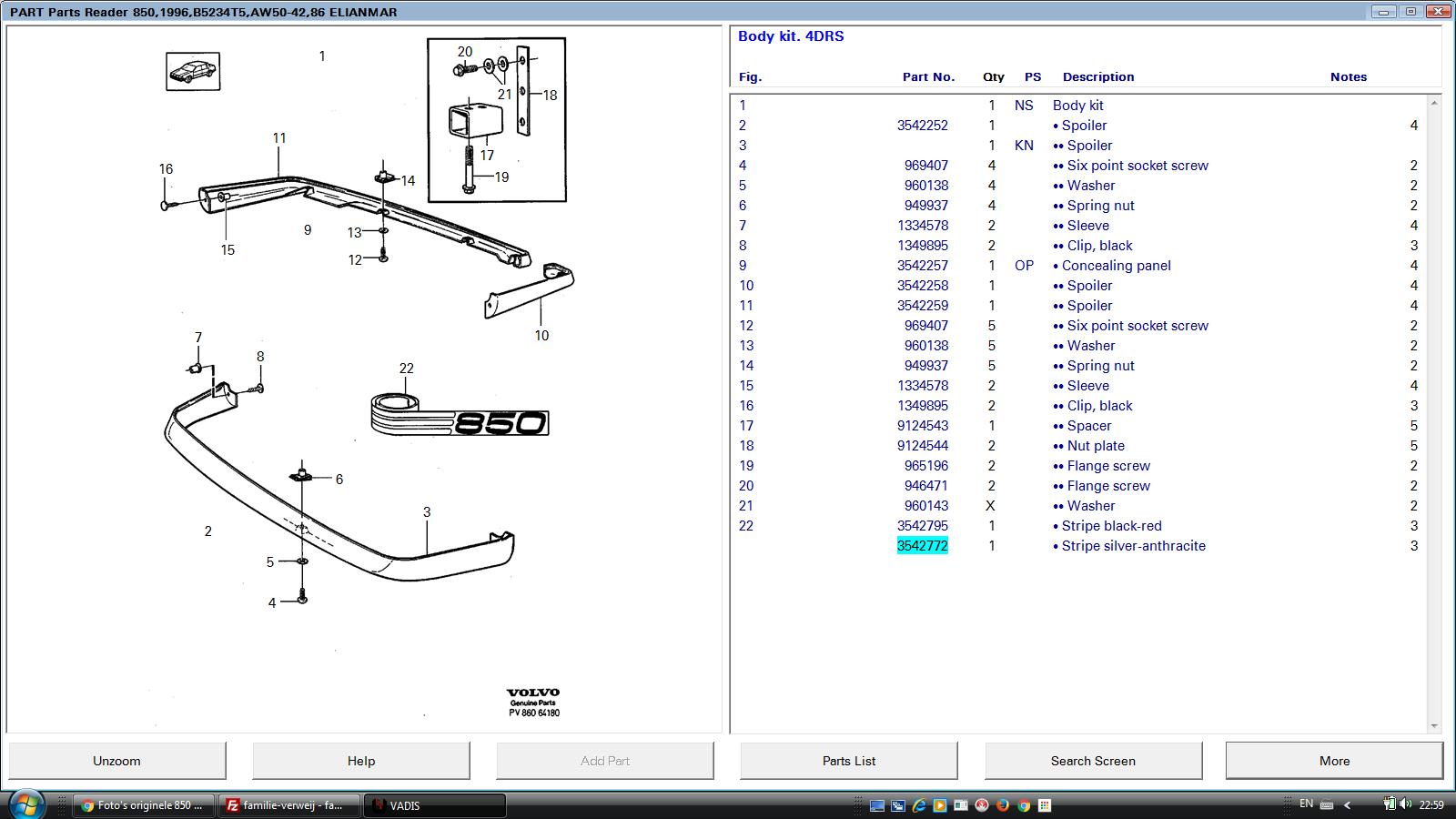The height and width of the screenshot is (819, 1456).
Task: Show hidden tray icons arrow
Action: coord(1347,805)
